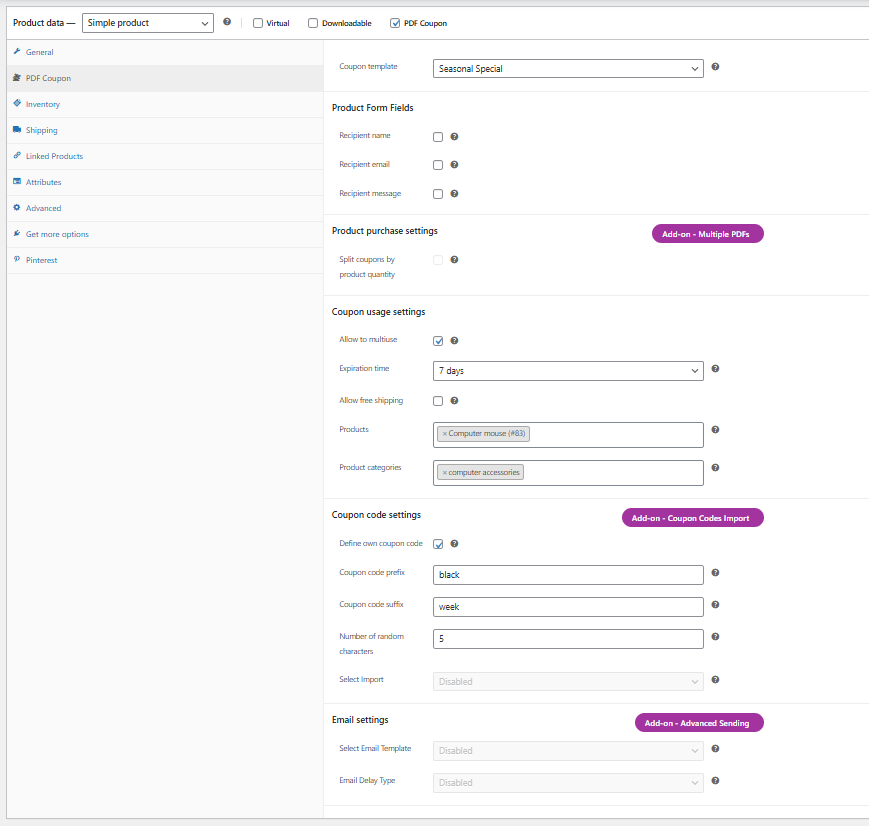869x826 pixels.
Task: Disable the Allow to multiuse setting
Action: point(437,340)
